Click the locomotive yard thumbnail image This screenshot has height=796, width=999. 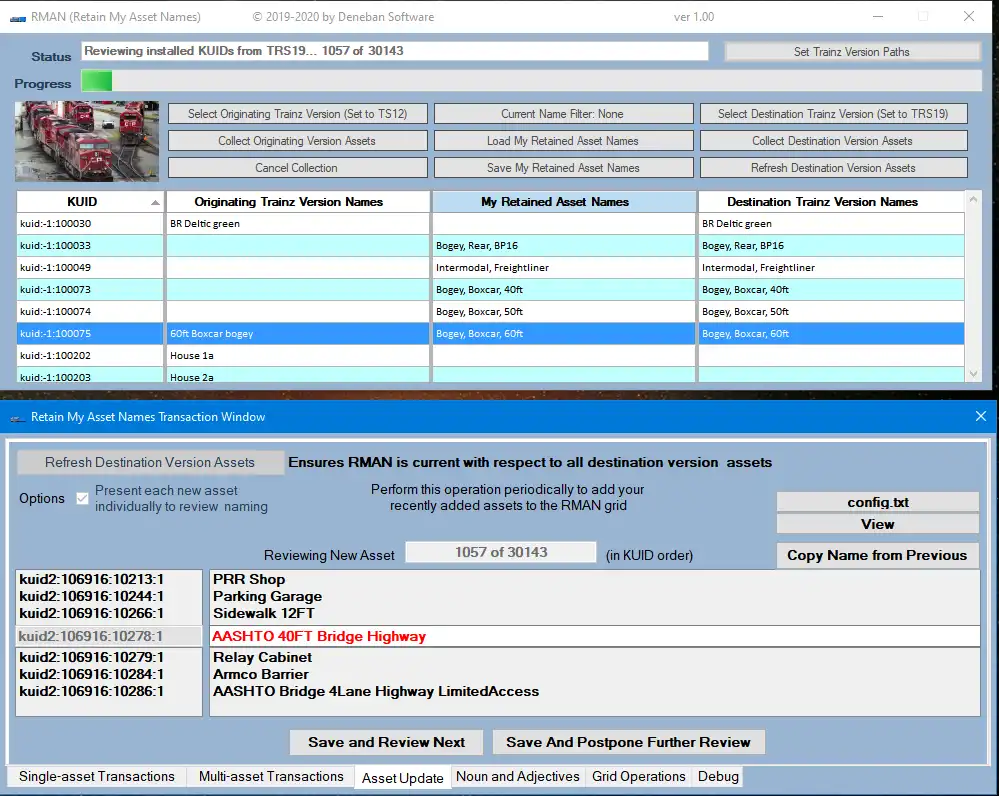pos(87,141)
